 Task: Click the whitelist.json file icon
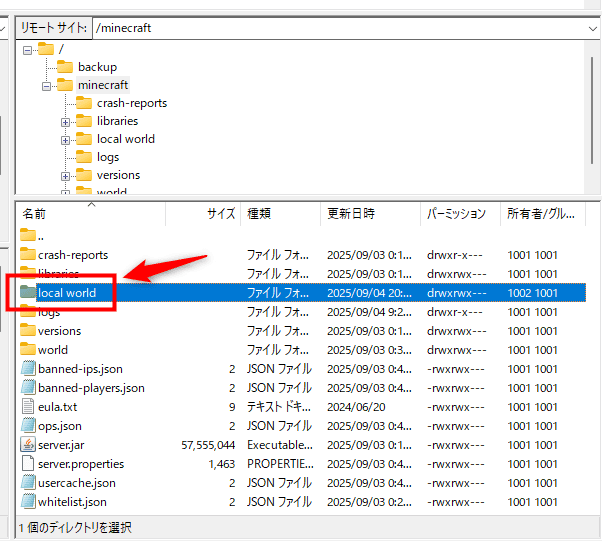pos(28,501)
